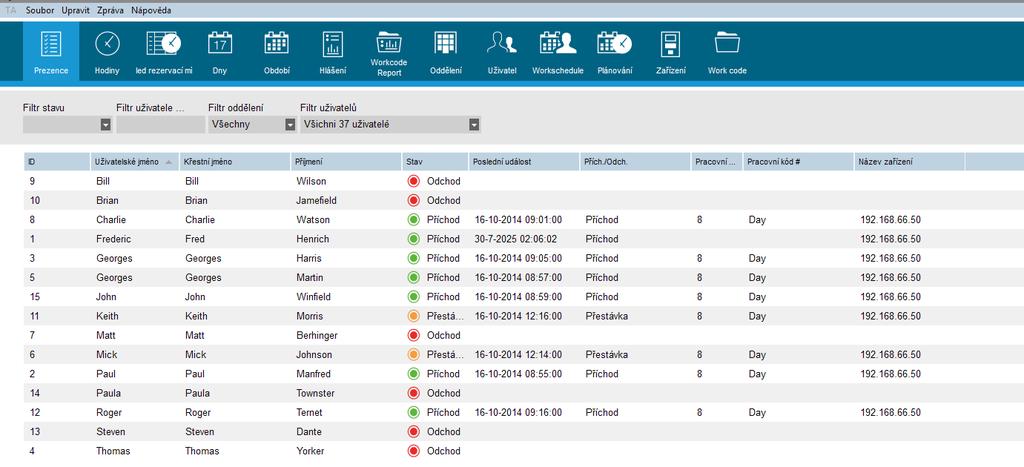Sort by Přích./Odch. column header

click(635, 161)
